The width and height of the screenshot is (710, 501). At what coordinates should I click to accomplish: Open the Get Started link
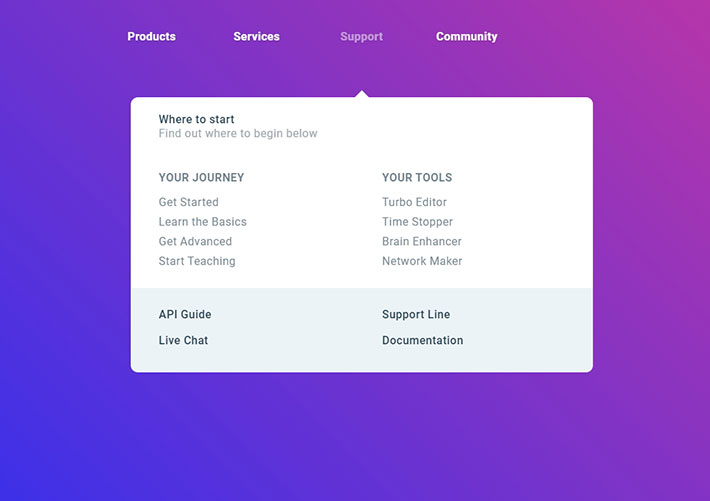[188, 202]
